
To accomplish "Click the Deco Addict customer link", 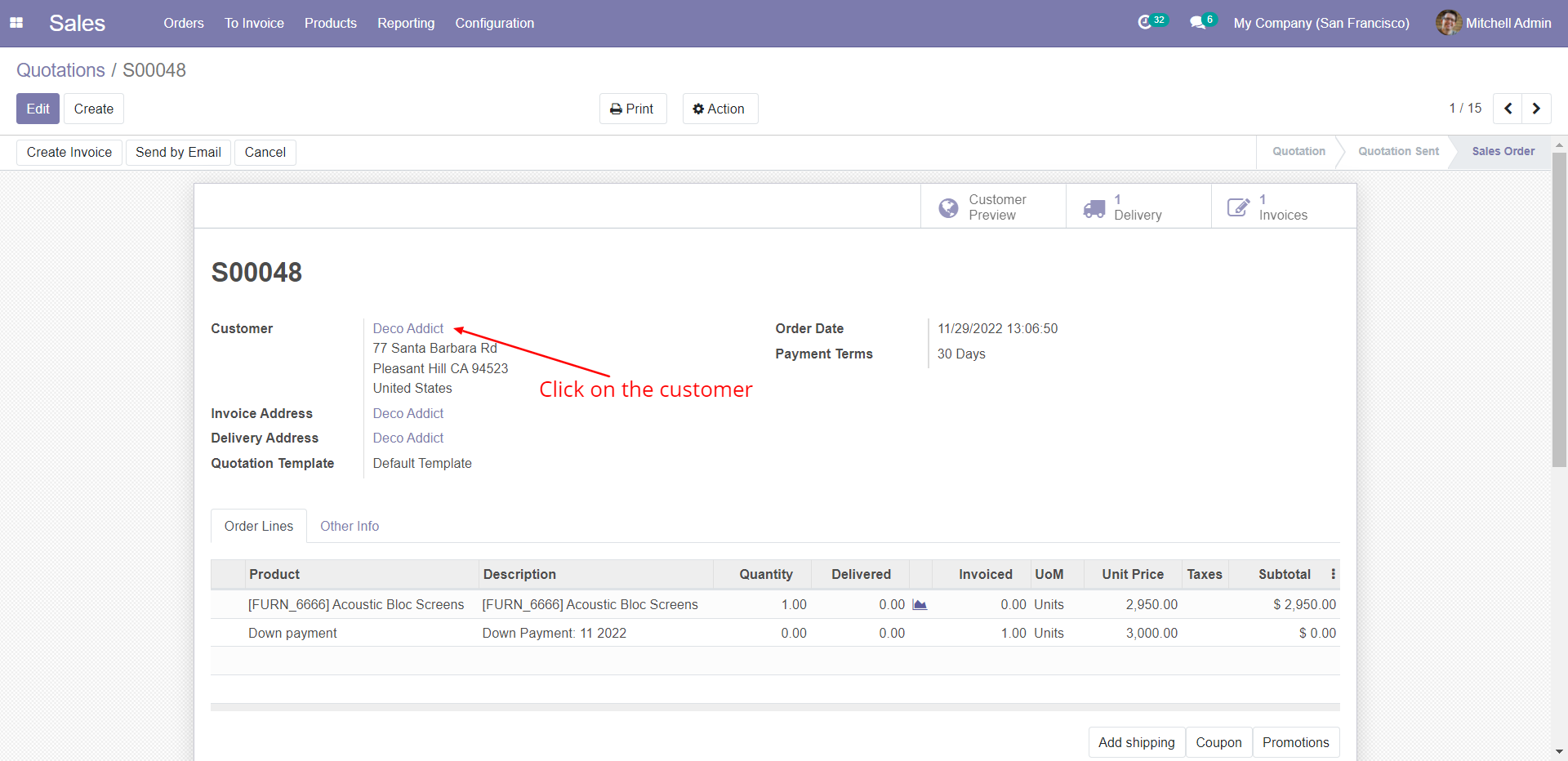I will click(x=408, y=328).
